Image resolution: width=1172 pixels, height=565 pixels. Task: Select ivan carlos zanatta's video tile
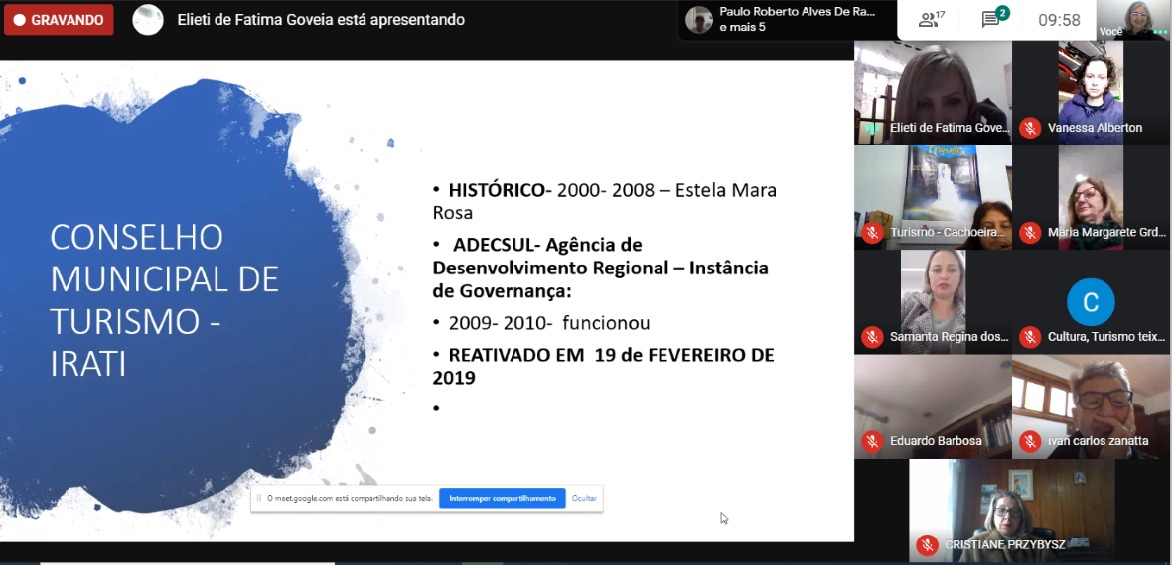point(1091,407)
